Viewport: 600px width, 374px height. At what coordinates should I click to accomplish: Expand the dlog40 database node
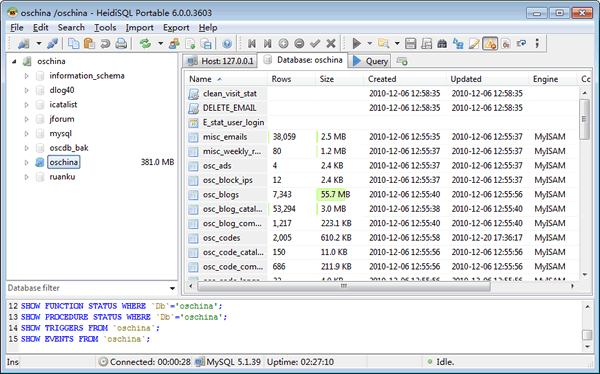coord(26,90)
